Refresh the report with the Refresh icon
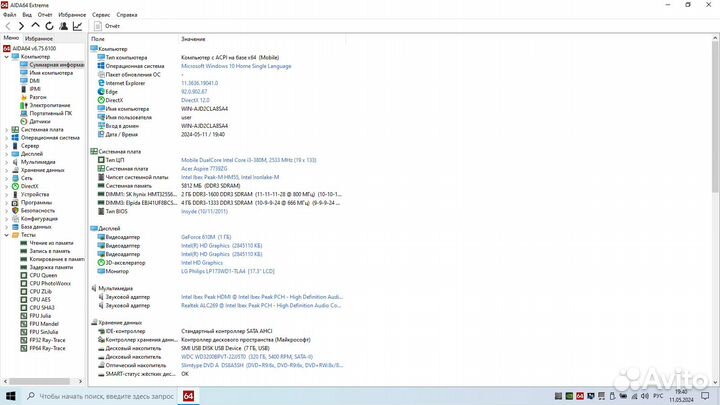 (x=49, y=26)
